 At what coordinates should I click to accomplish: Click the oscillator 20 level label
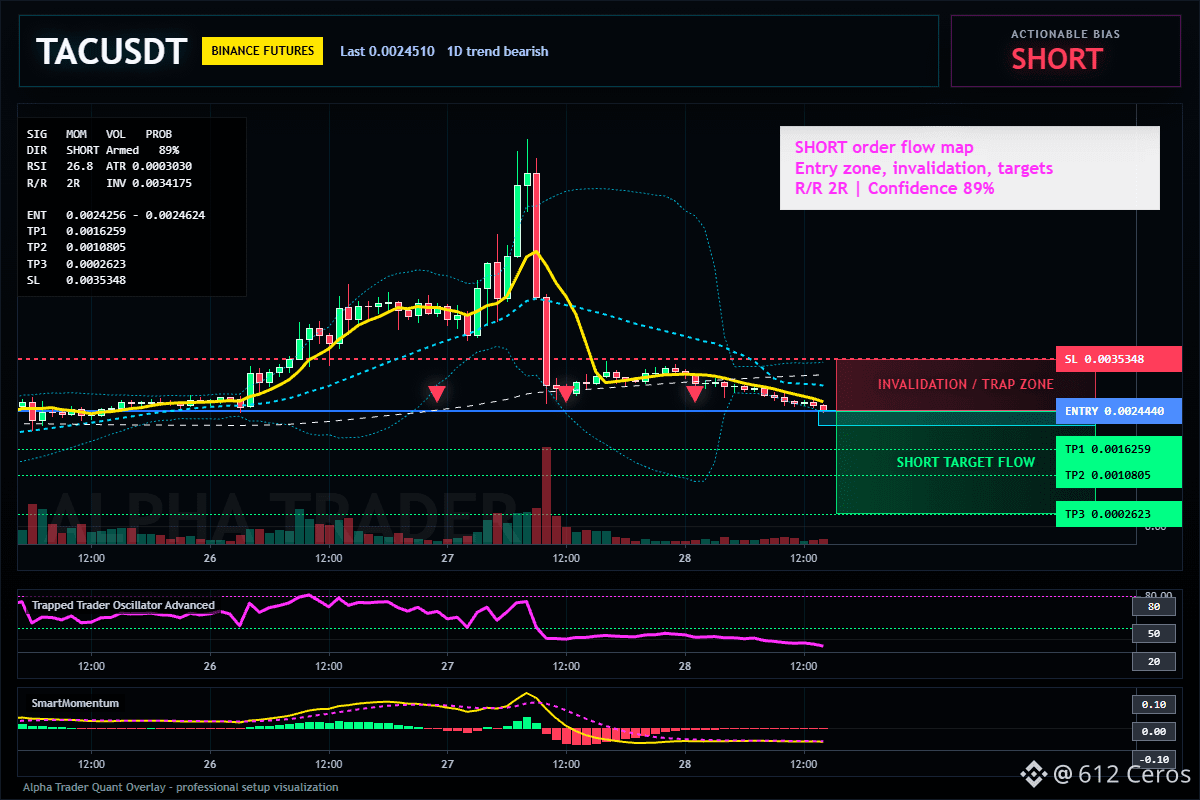pyautogui.click(x=1153, y=661)
